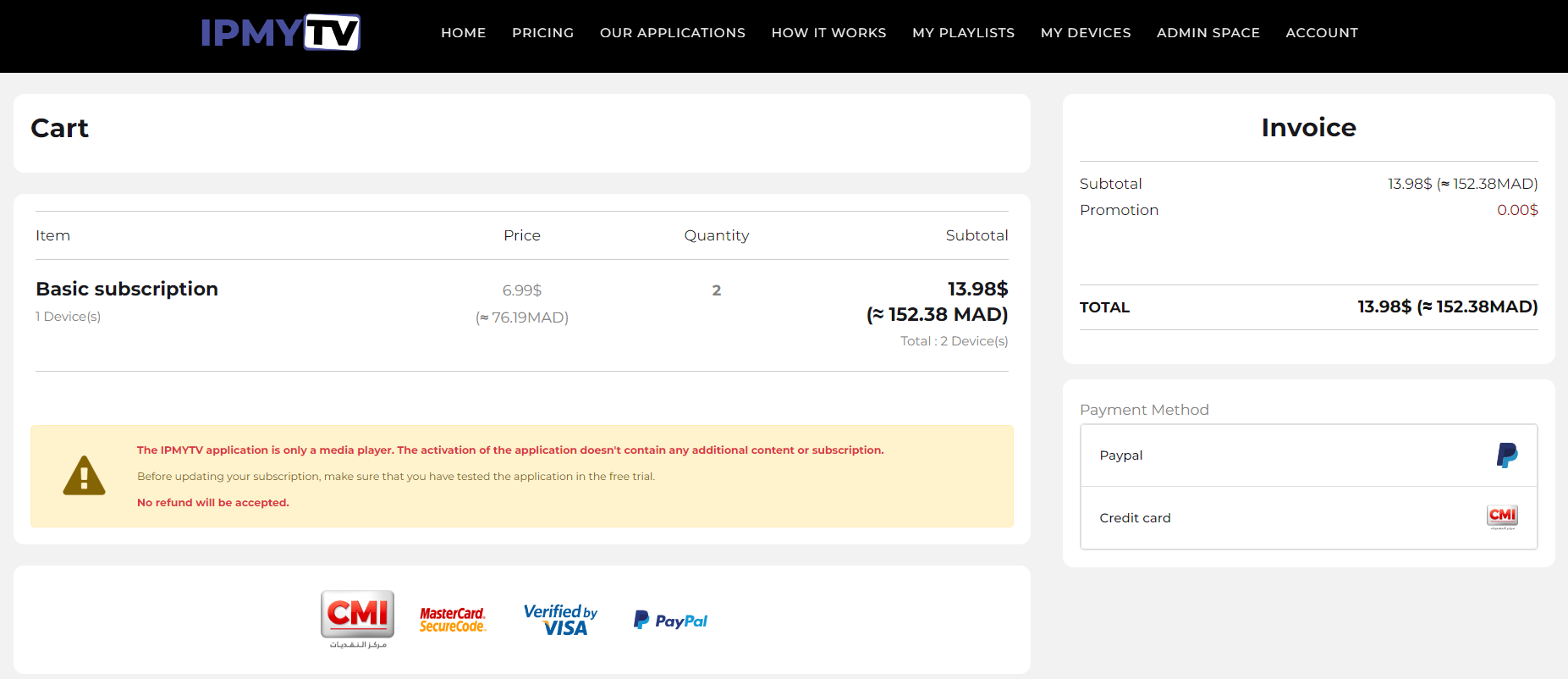Go to the Pricing page

tap(542, 33)
